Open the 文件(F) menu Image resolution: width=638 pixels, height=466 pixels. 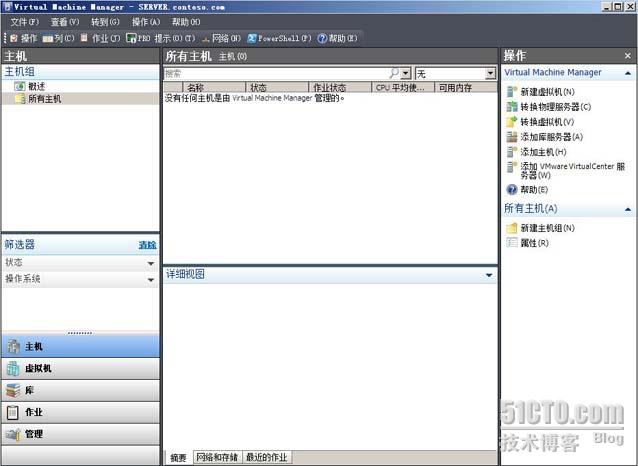click(x=24, y=22)
